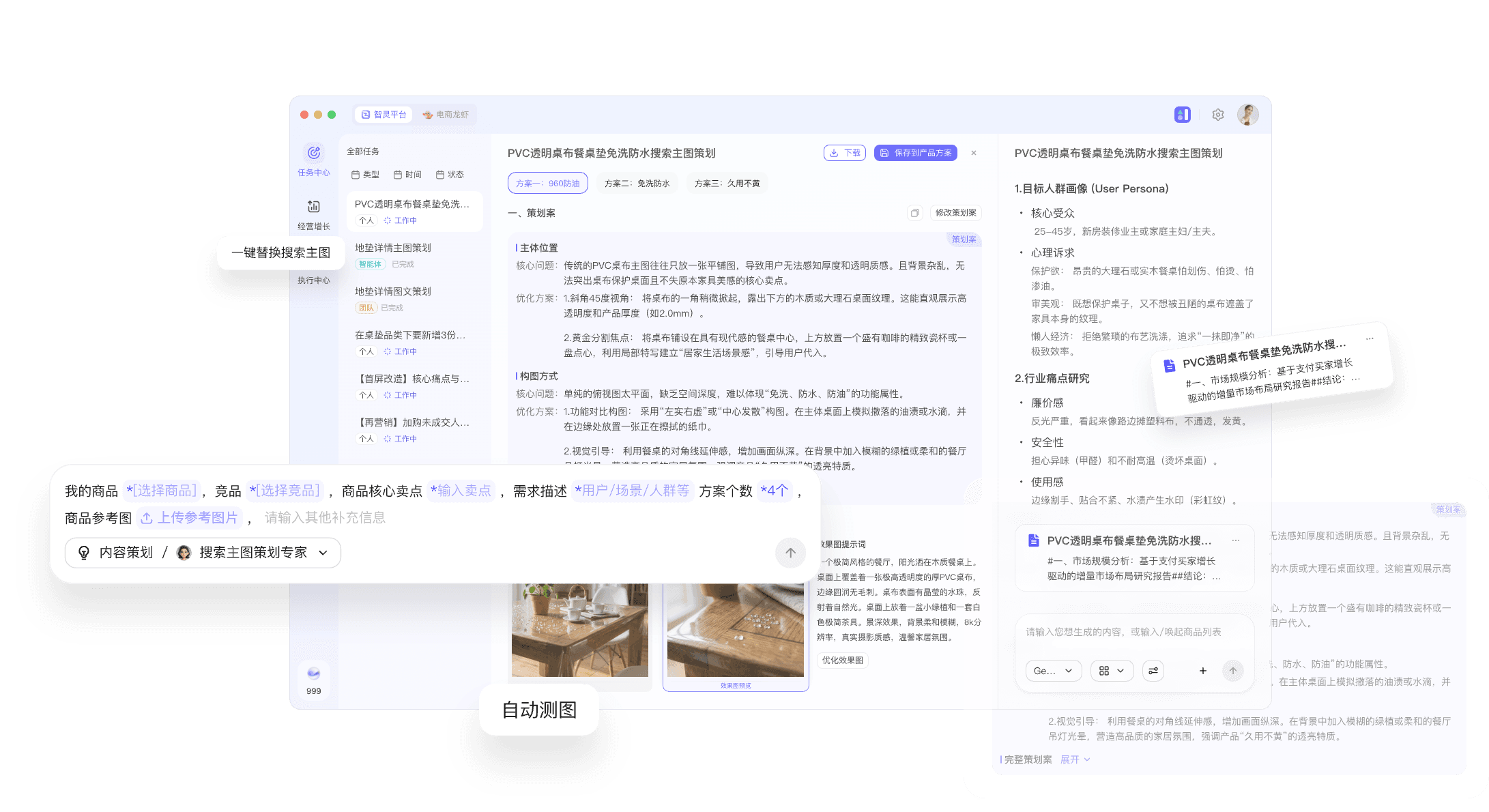
Task: Open the 搜索主图策划专家 selector dropdown
Action: (252, 552)
